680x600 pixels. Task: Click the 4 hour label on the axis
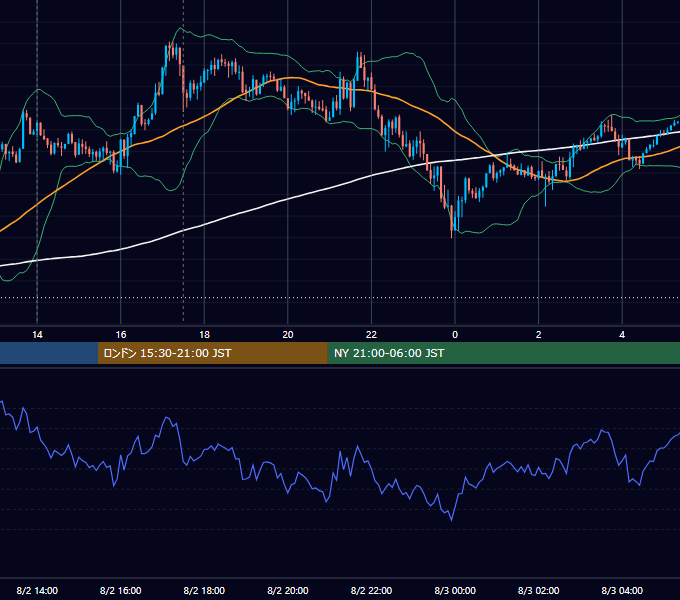coord(622,335)
